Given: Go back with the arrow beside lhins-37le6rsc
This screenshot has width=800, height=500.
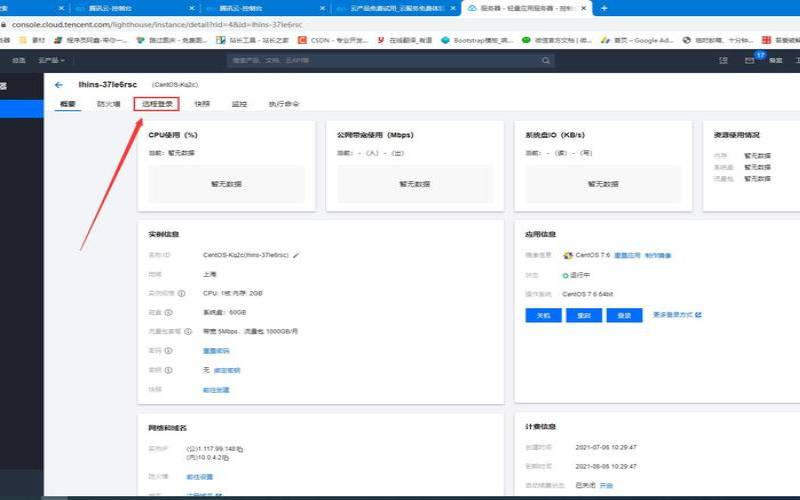Looking at the screenshot, I should 59,85.
